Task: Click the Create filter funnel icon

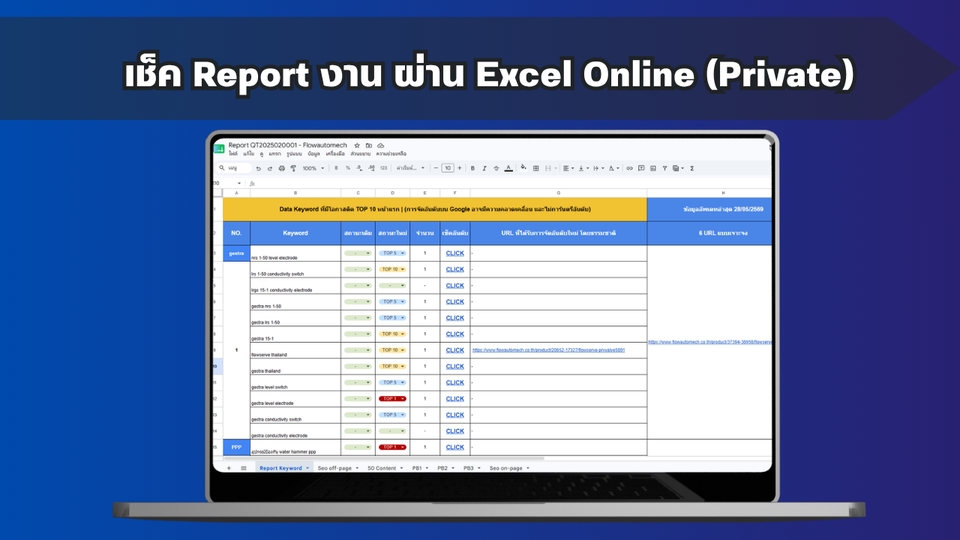Action: [664, 168]
